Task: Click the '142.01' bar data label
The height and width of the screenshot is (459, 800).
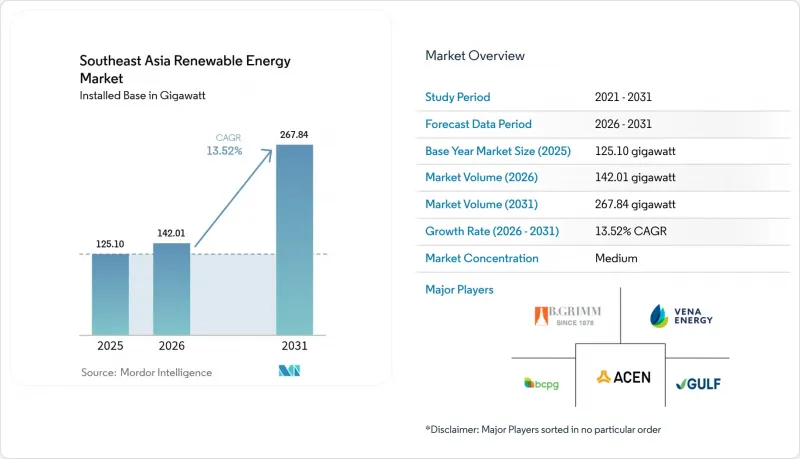Action: click(171, 233)
